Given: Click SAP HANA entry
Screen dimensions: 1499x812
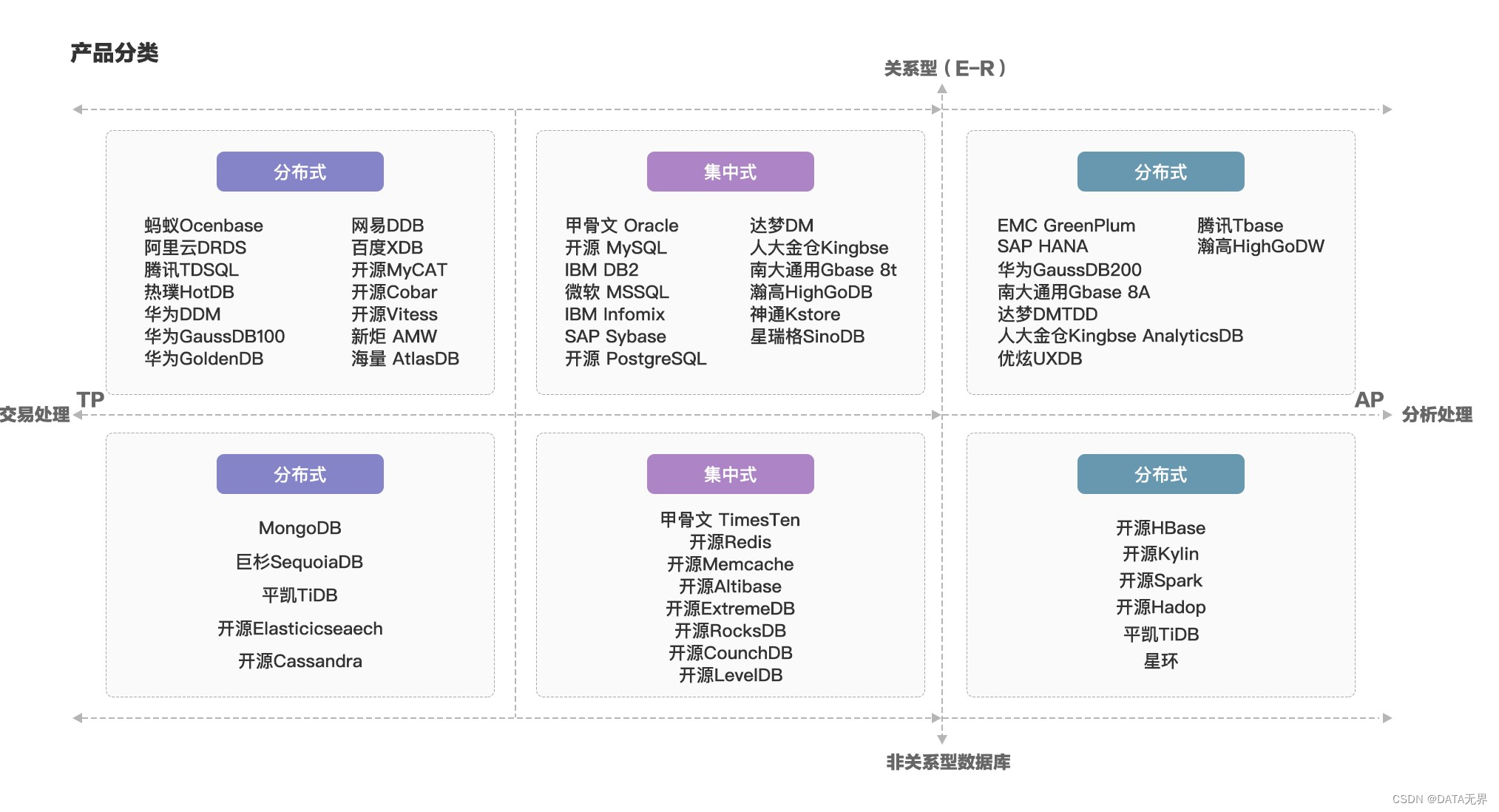Looking at the screenshot, I should click(1043, 246).
